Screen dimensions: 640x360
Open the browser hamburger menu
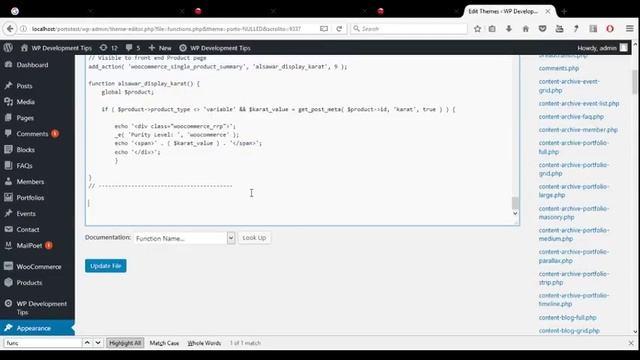coord(630,29)
